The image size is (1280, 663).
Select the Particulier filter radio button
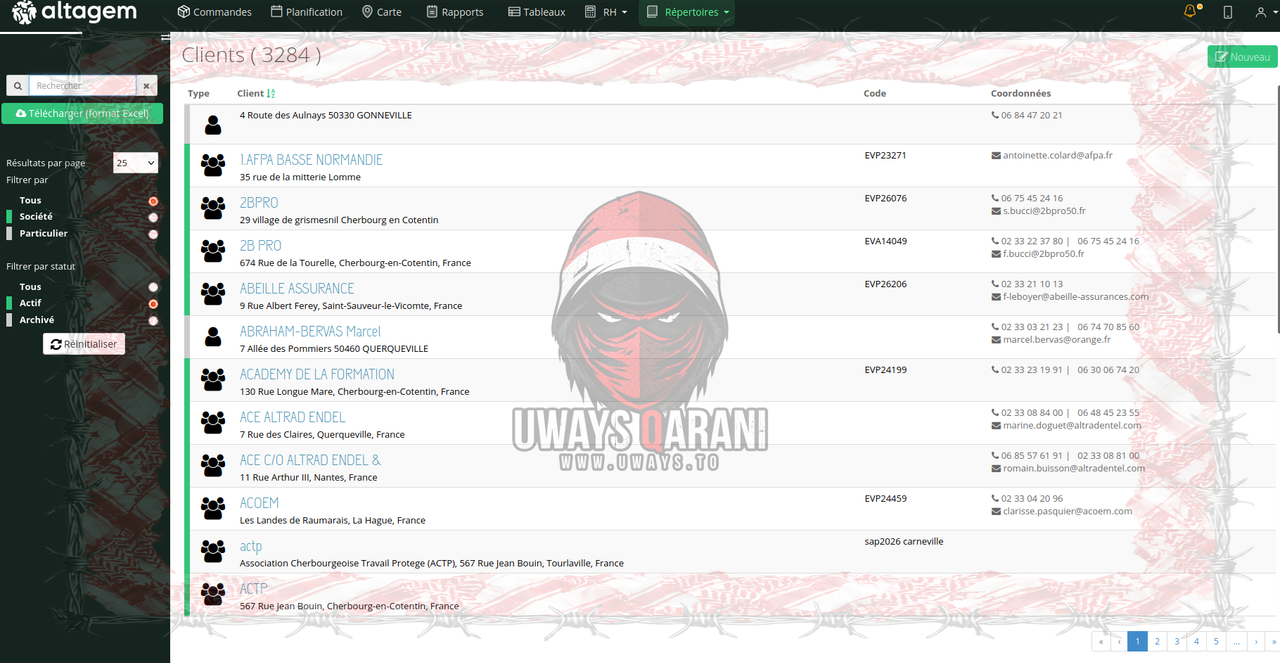153,234
